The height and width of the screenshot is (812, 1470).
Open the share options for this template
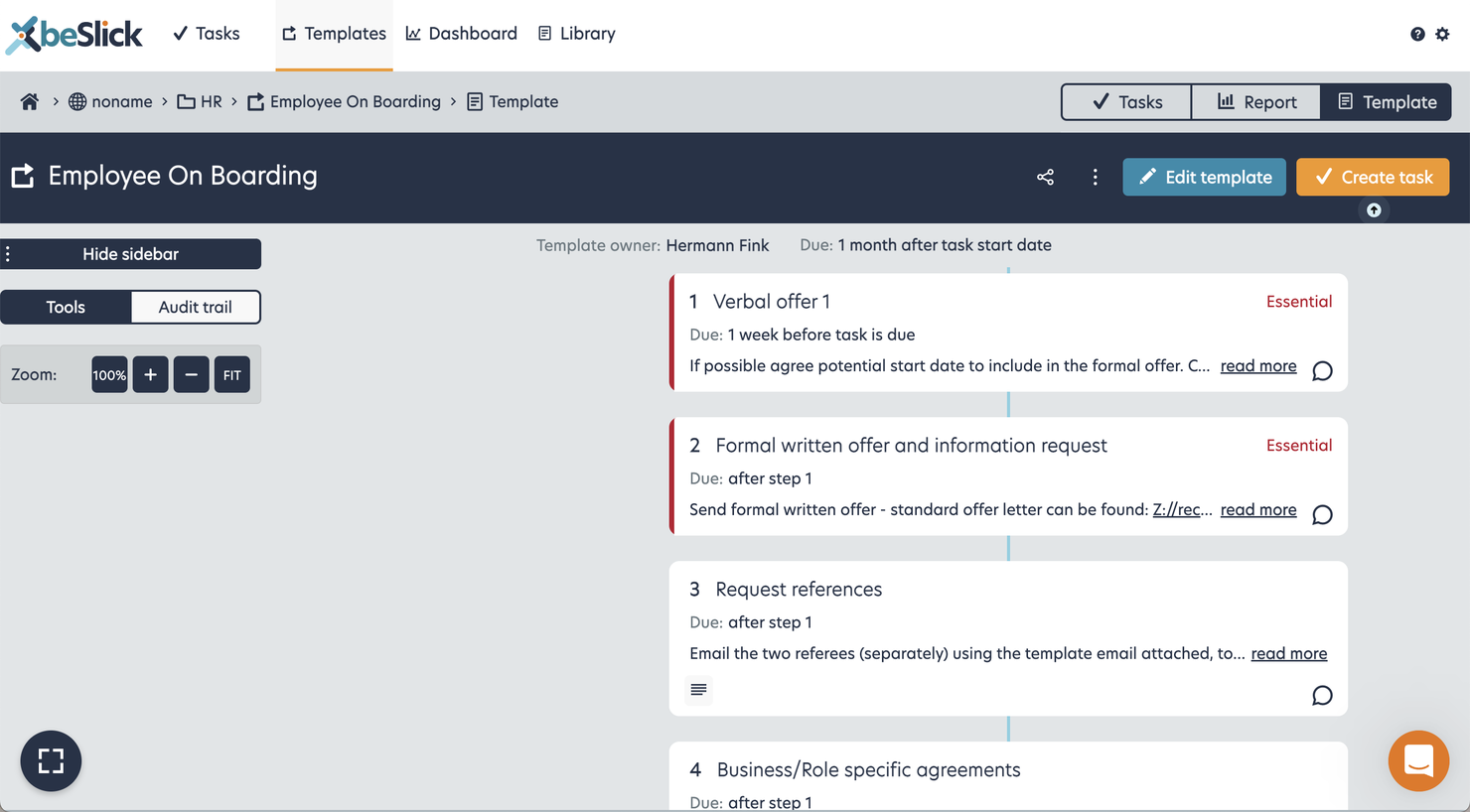click(x=1045, y=177)
